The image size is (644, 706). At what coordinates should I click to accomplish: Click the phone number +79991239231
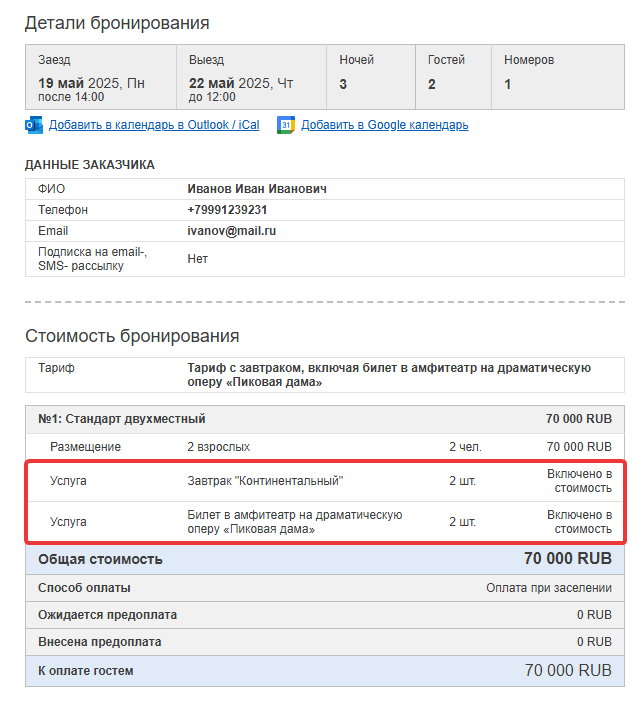(227, 210)
